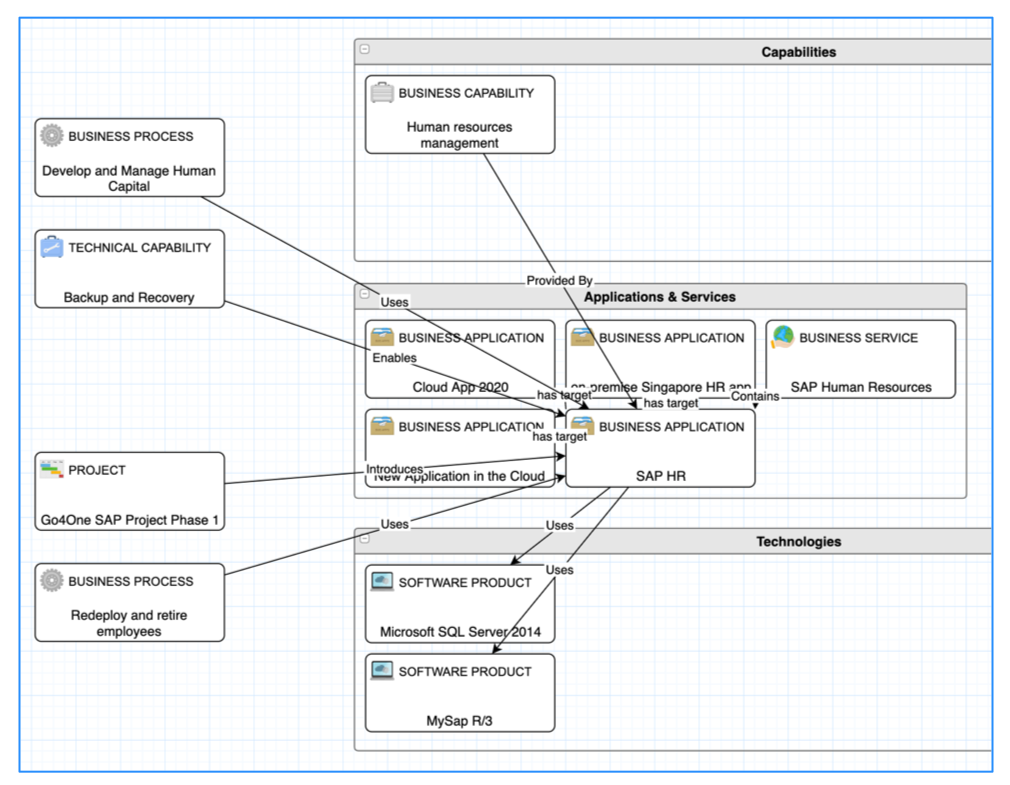Click the laptop icon of Microsoft SQL Server 2014
The width and height of the screenshot is (1010, 785).
382,582
